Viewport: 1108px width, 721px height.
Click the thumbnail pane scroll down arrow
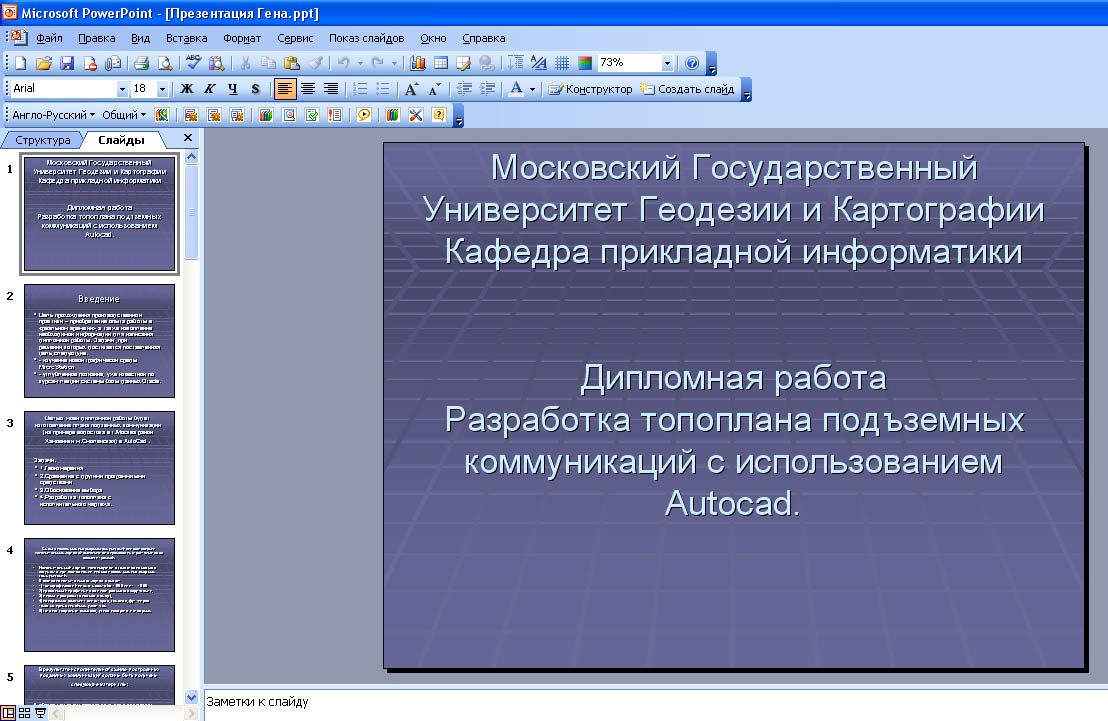click(x=191, y=697)
